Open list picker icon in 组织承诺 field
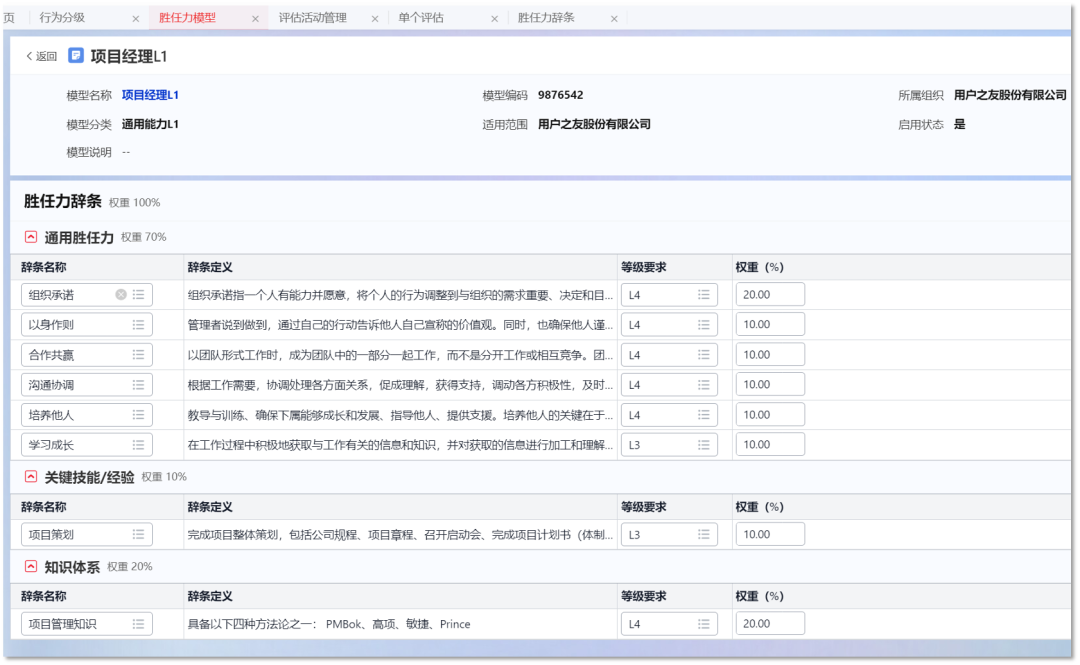Viewport: 1080px width, 665px height. click(139, 295)
